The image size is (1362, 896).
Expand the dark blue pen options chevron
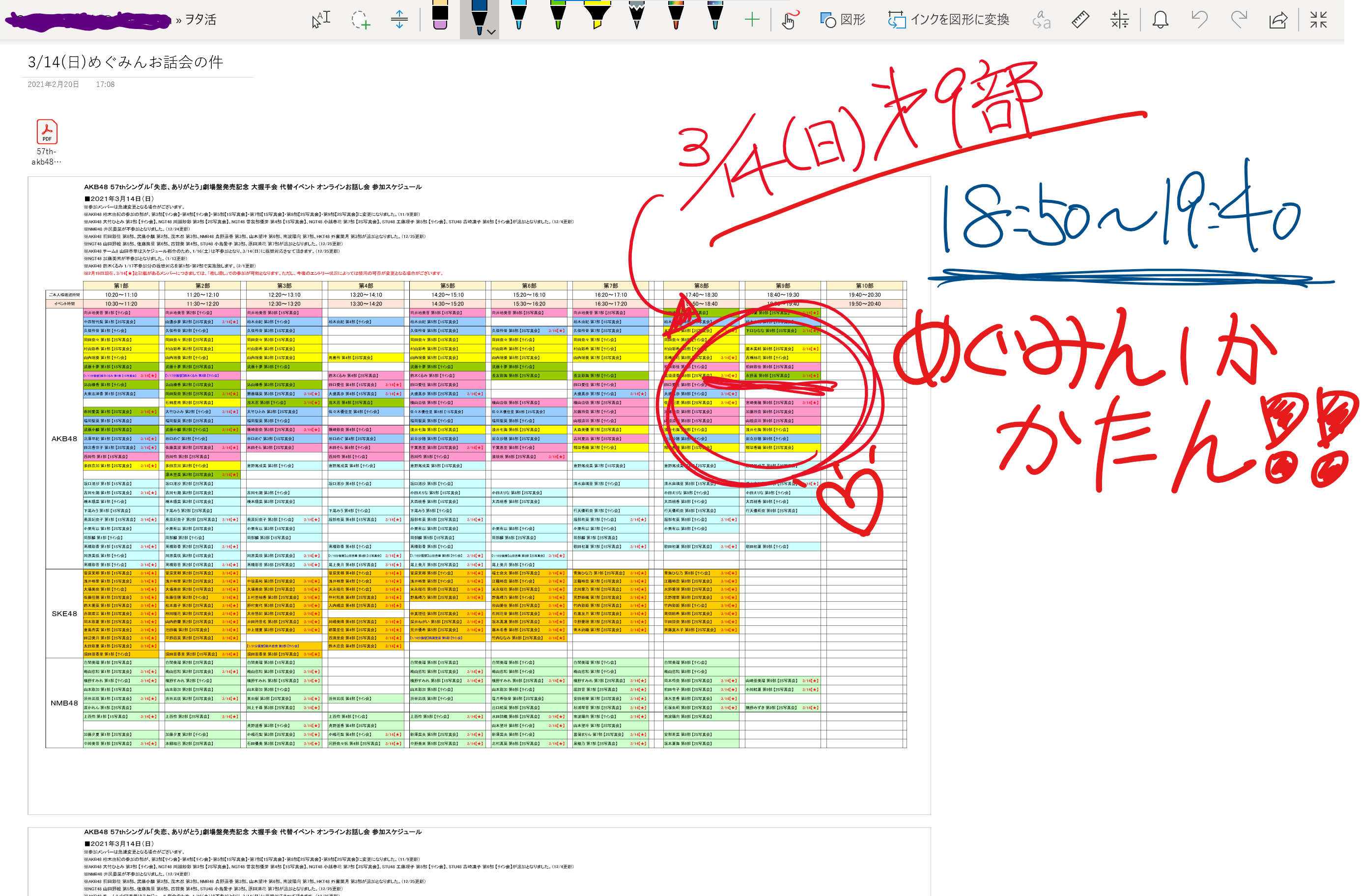tap(491, 32)
